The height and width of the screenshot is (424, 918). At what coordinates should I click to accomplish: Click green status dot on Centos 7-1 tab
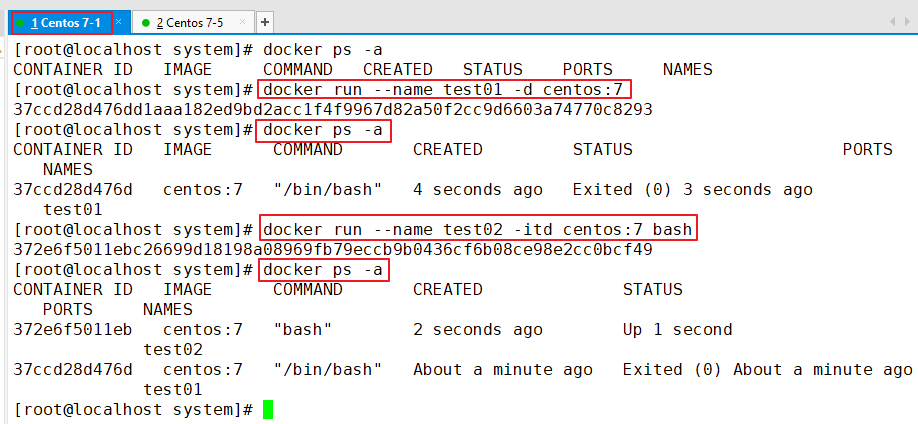(20, 22)
